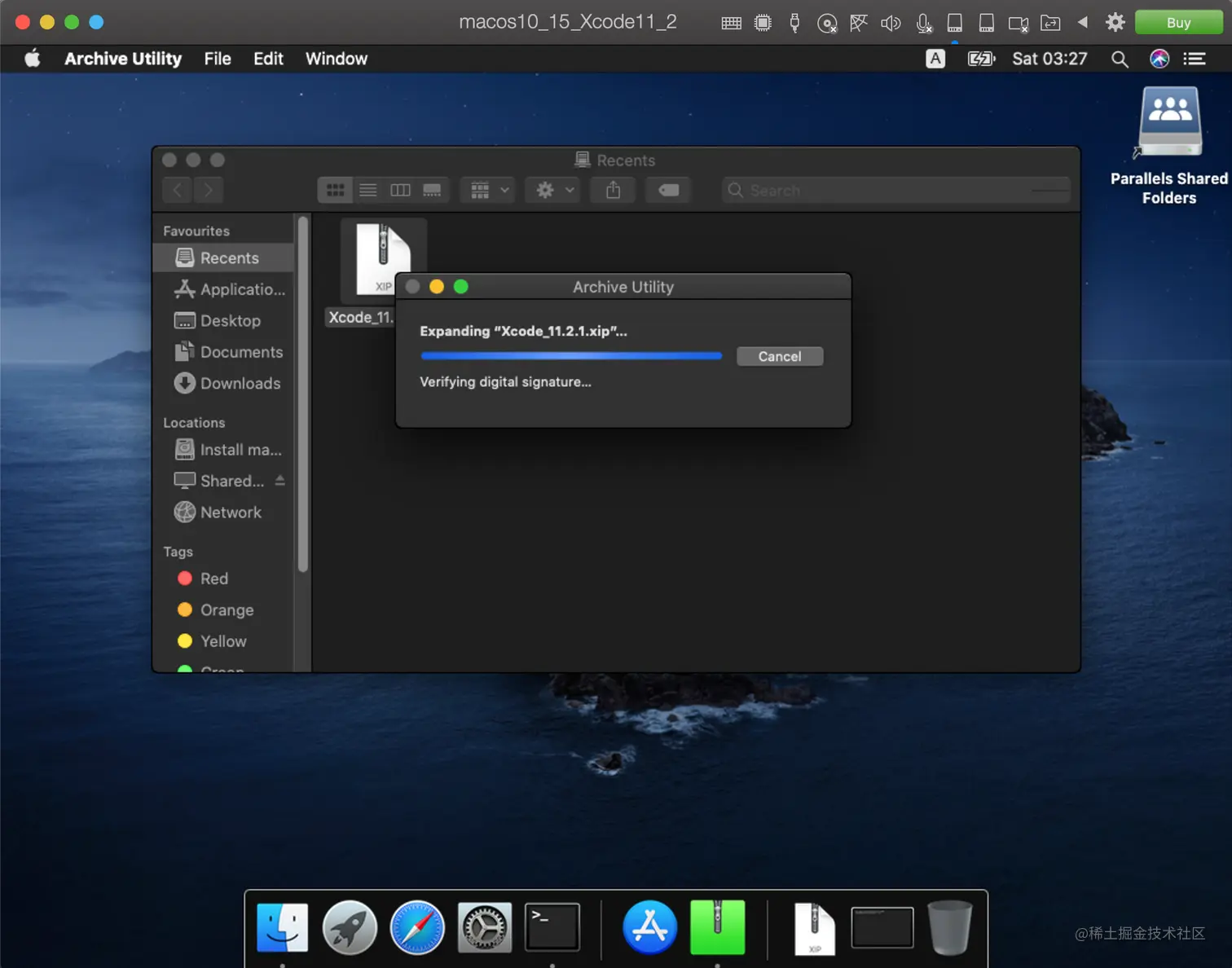The width and height of the screenshot is (1232, 968).
Task: Switch Finder to gallery view
Action: point(432,190)
